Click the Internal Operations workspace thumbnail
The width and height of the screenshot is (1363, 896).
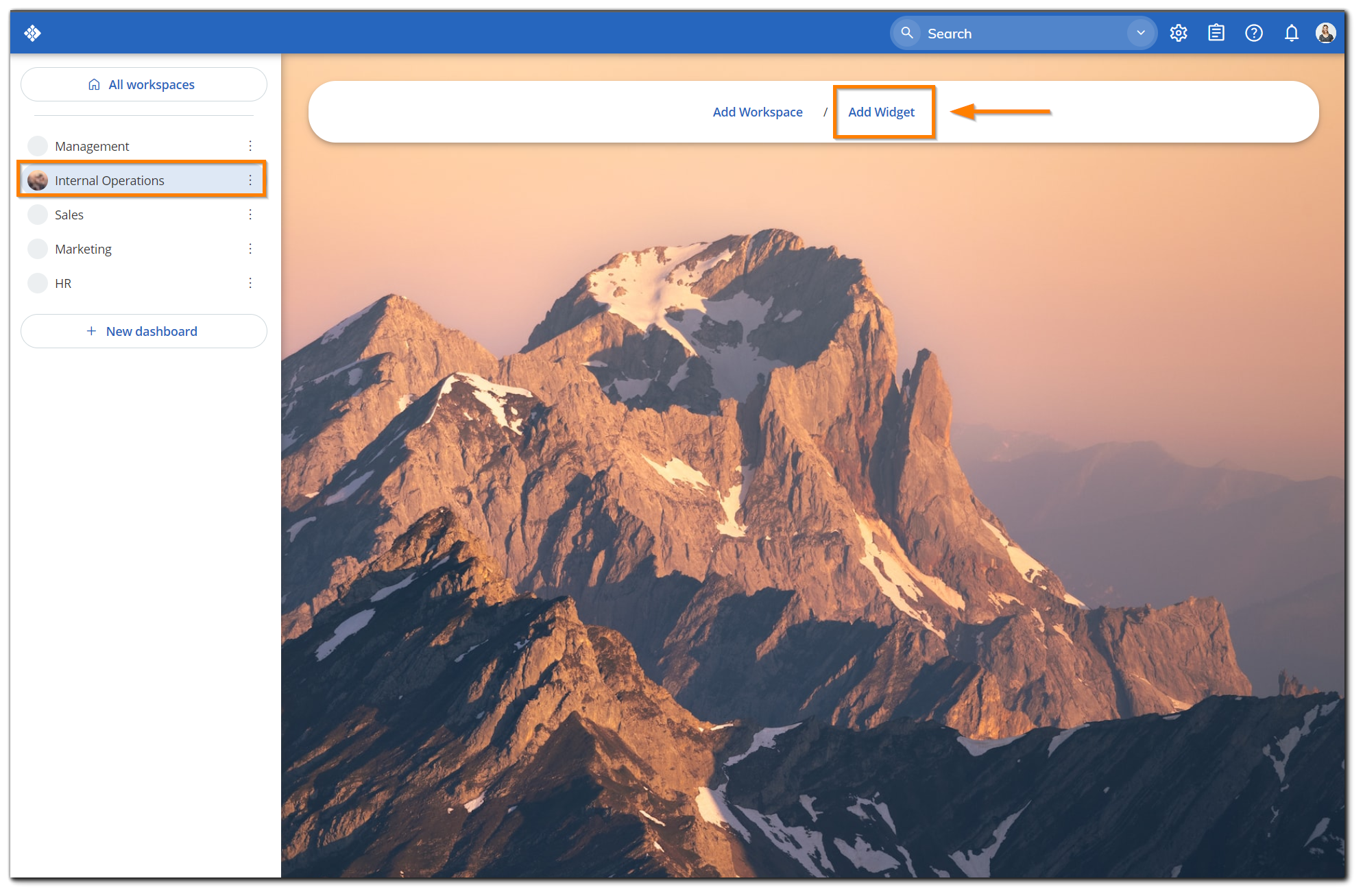[x=38, y=180]
